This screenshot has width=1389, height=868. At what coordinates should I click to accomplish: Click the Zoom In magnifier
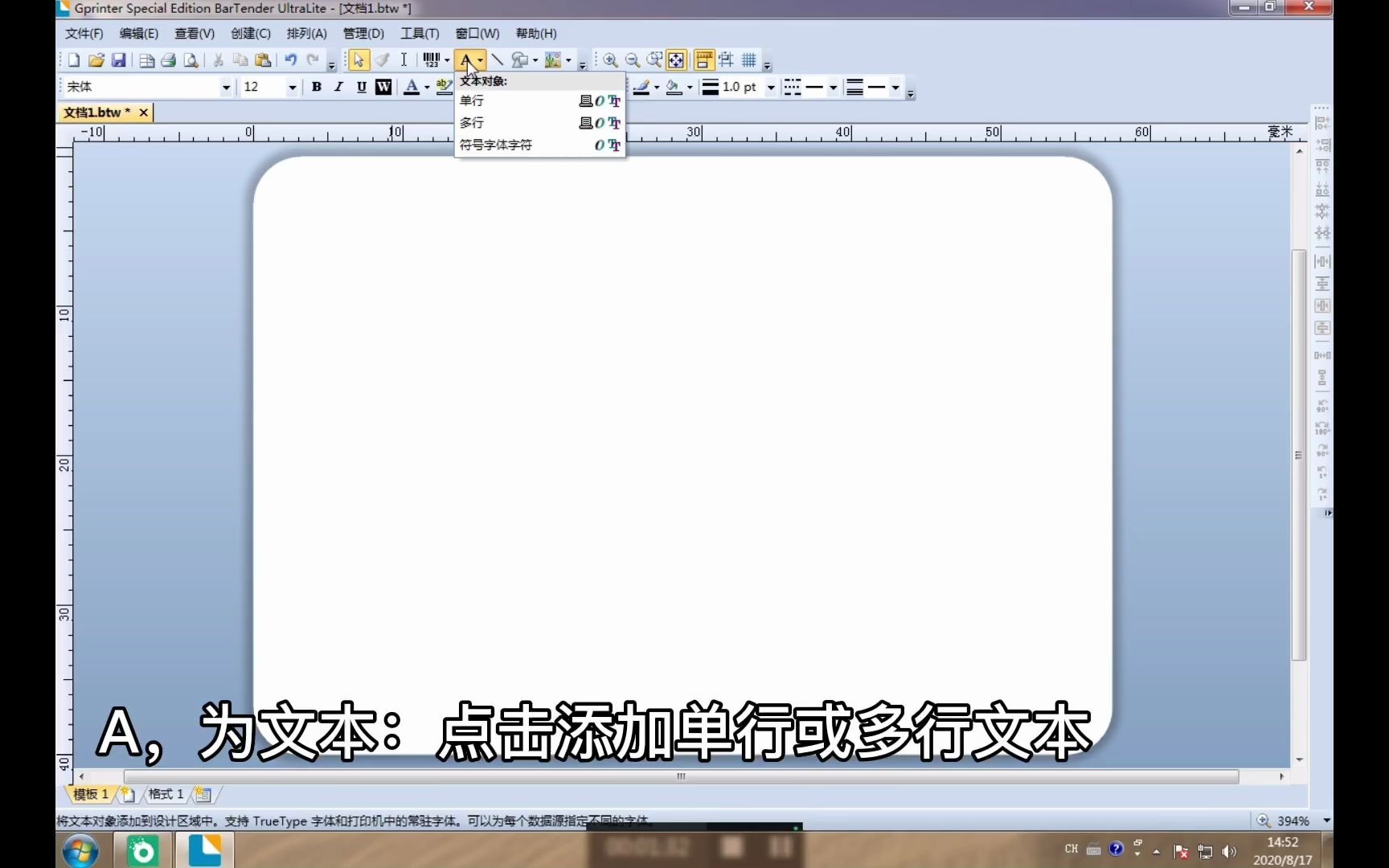click(611, 60)
